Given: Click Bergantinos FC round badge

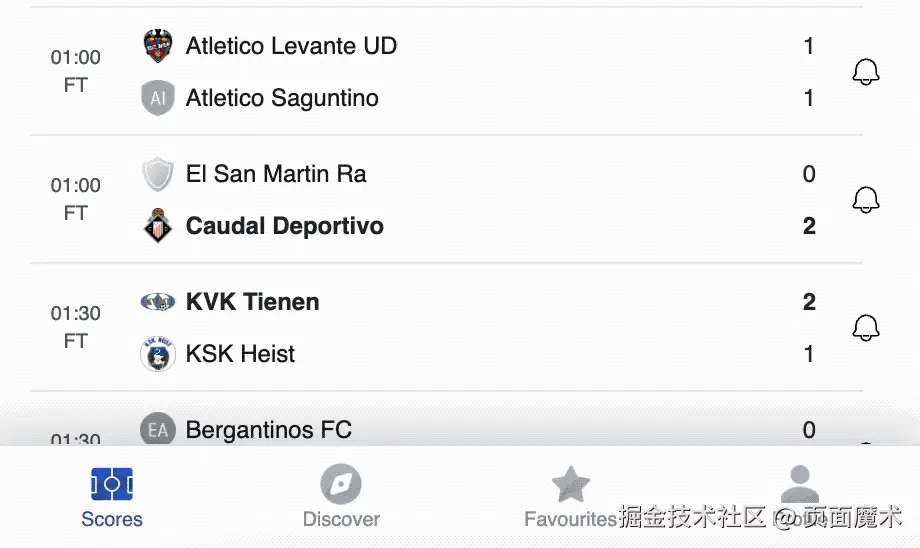Looking at the screenshot, I should (158, 430).
